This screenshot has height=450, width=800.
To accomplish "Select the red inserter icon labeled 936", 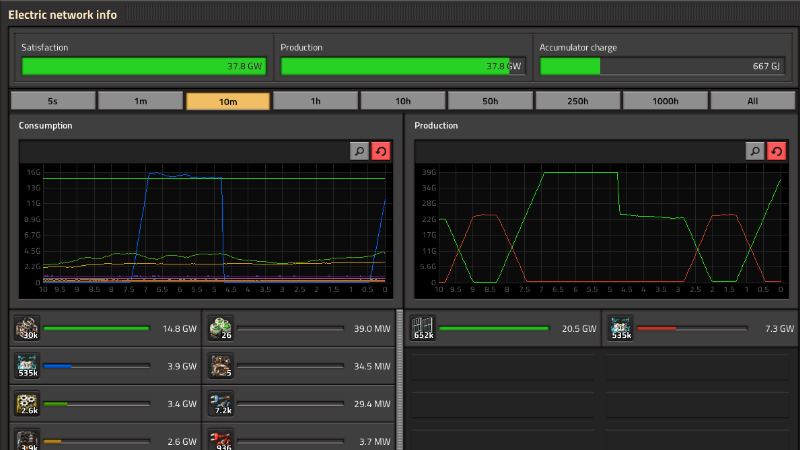I will pyautogui.click(x=221, y=439).
